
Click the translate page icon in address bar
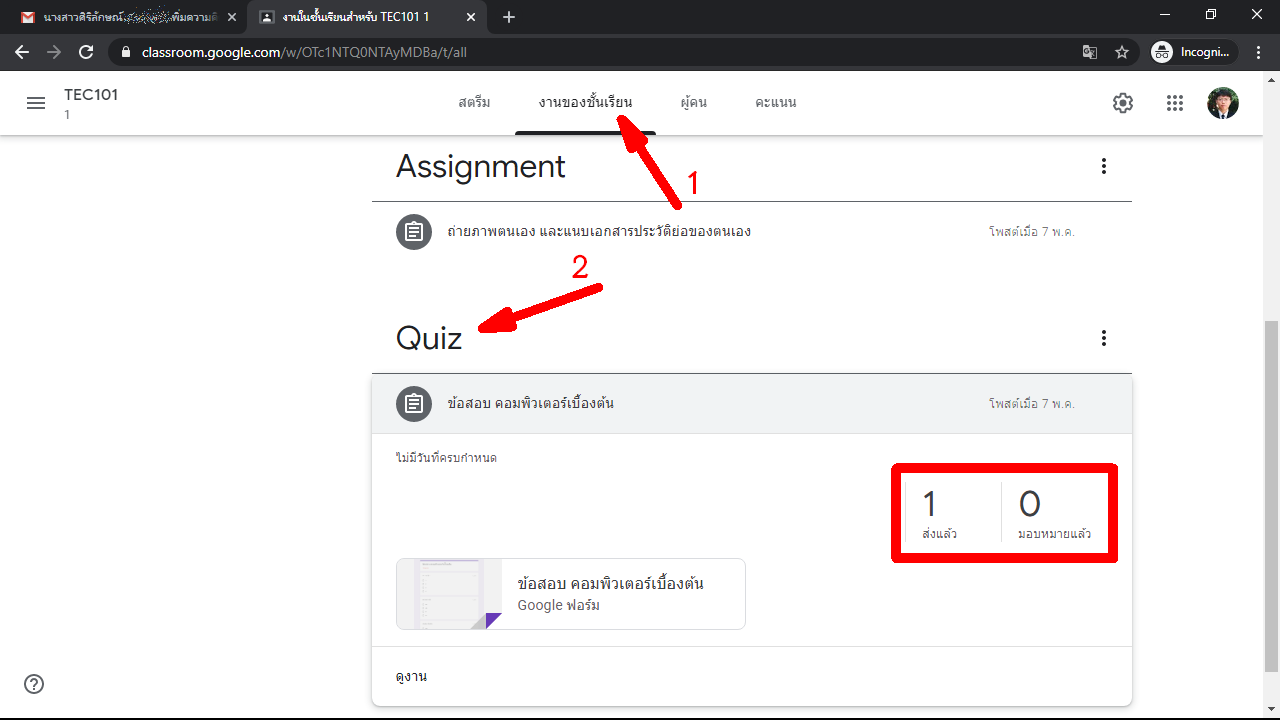[x=1090, y=52]
